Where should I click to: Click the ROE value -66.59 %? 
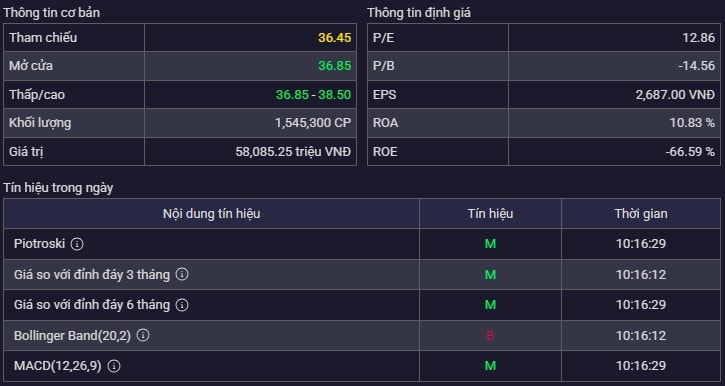(690, 152)
